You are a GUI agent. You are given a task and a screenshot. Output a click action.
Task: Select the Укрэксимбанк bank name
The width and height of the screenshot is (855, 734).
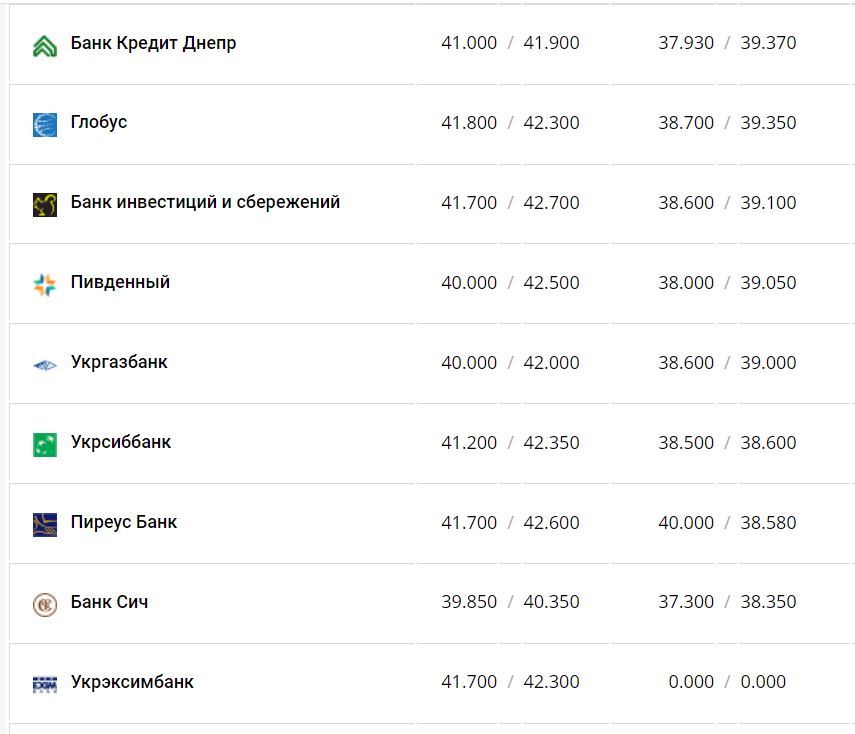point(129,682)
